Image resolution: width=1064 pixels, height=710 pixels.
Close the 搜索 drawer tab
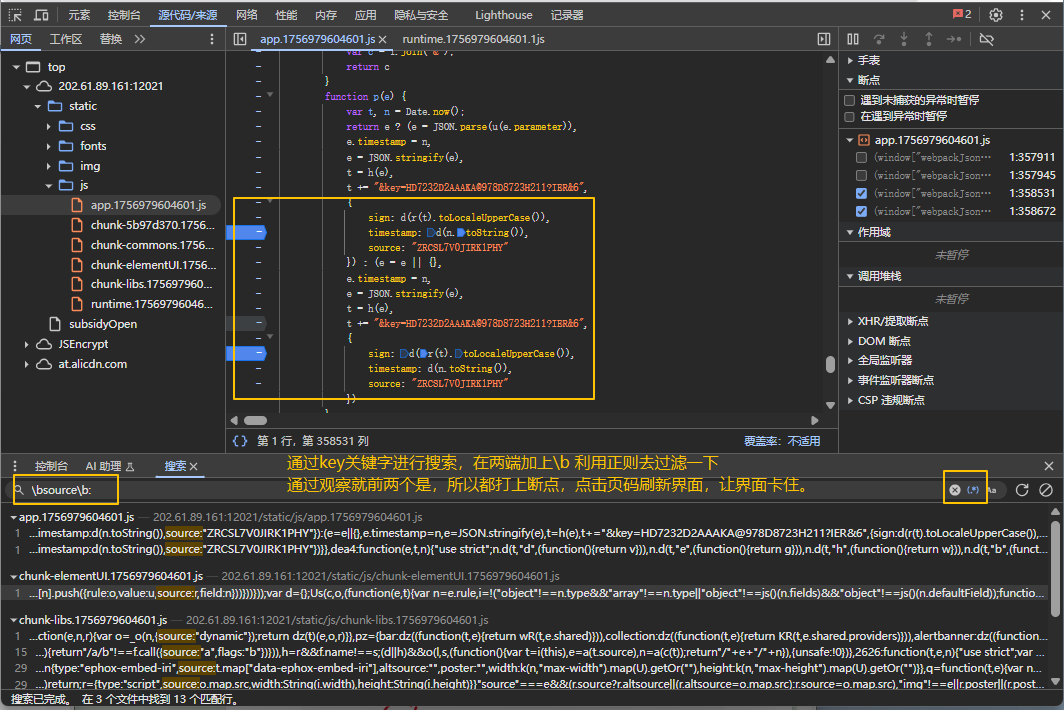pos(193,466)
